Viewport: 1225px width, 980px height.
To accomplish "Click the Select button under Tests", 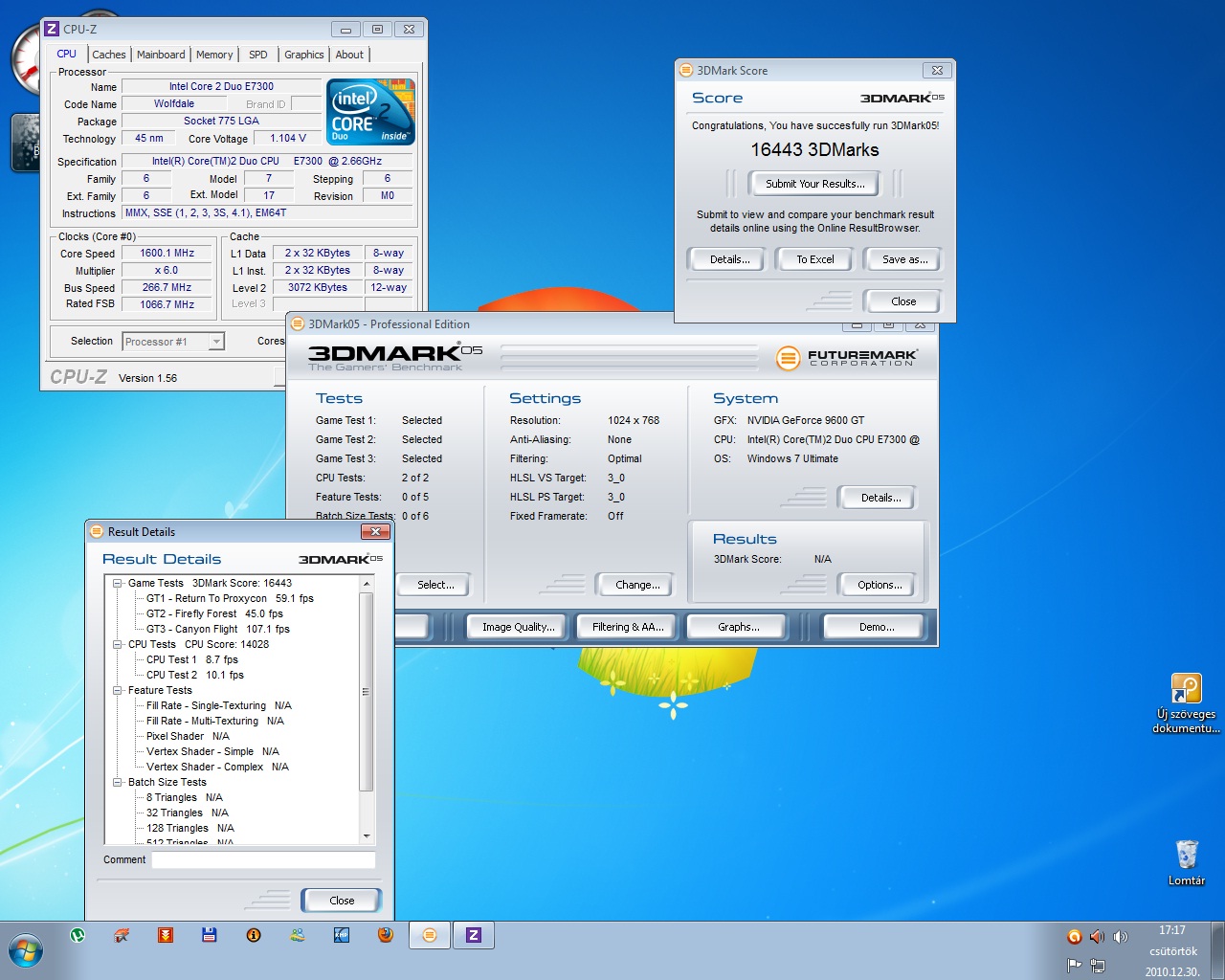I will pos(433,585).
